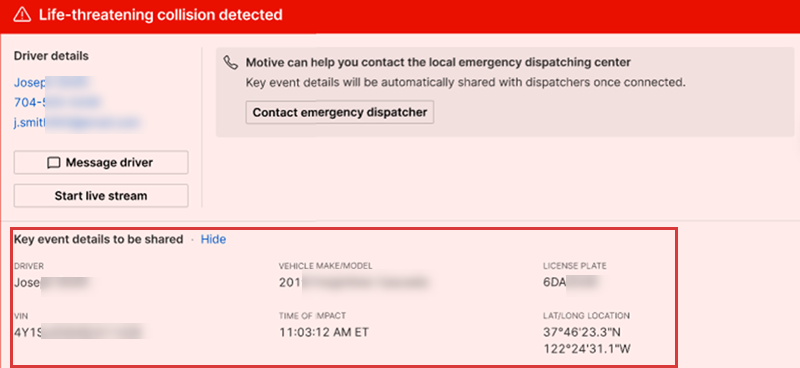
Task: Click the driver name in key event details
Action: tap(53, 282)
